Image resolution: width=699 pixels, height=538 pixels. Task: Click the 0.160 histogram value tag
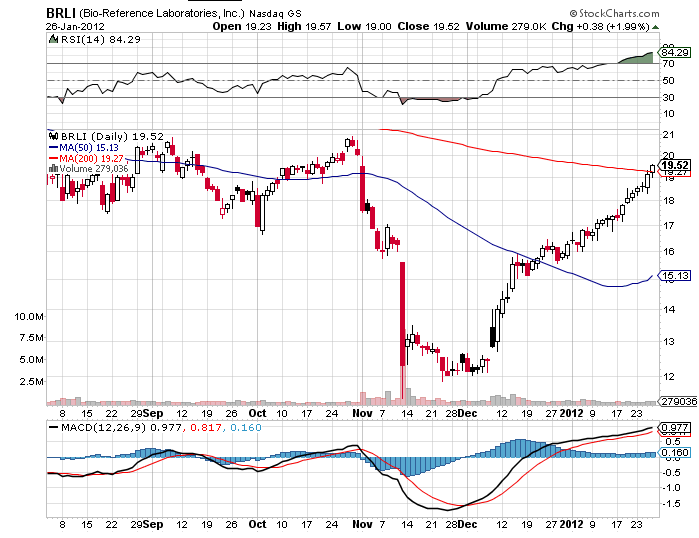click(675, 453)
